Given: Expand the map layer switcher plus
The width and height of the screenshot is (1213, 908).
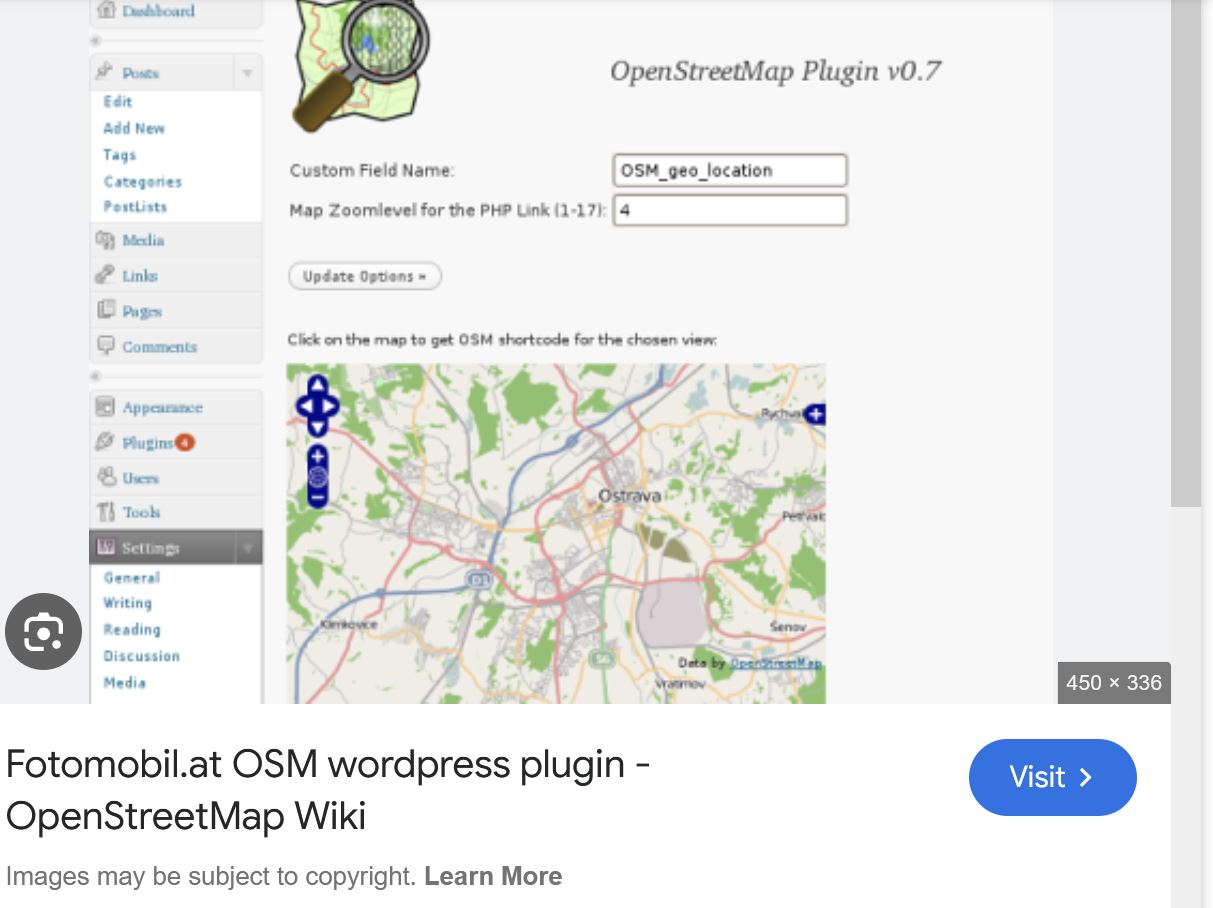Looking at the screenshot, I should click(816, 413).
